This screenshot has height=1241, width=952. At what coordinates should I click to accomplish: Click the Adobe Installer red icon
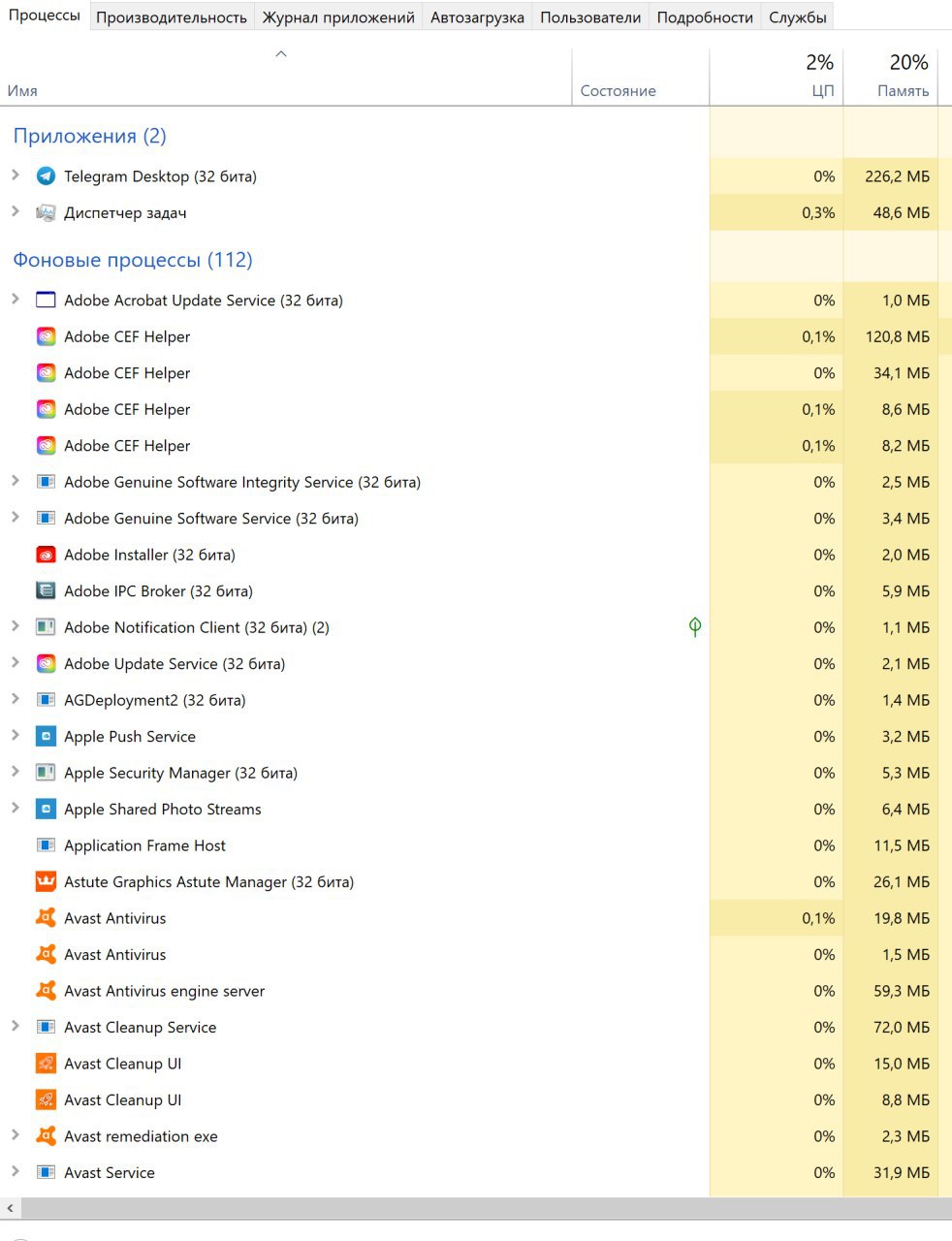pos(46,555)
